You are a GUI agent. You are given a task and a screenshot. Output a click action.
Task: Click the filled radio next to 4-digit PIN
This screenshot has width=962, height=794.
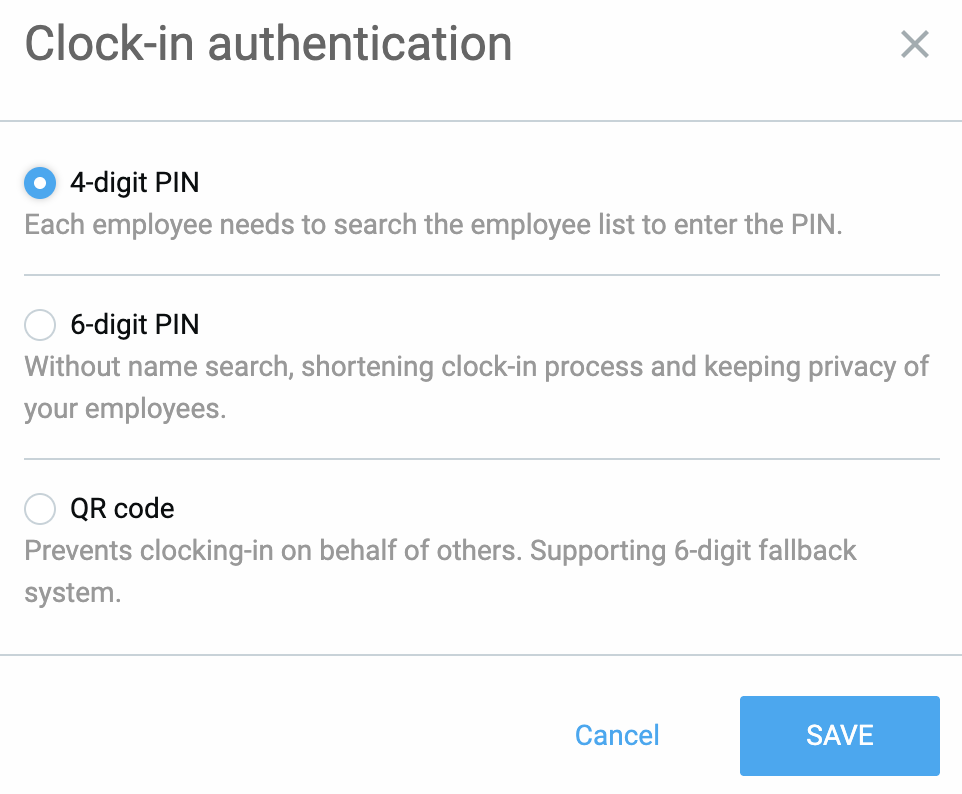(38, 183)
